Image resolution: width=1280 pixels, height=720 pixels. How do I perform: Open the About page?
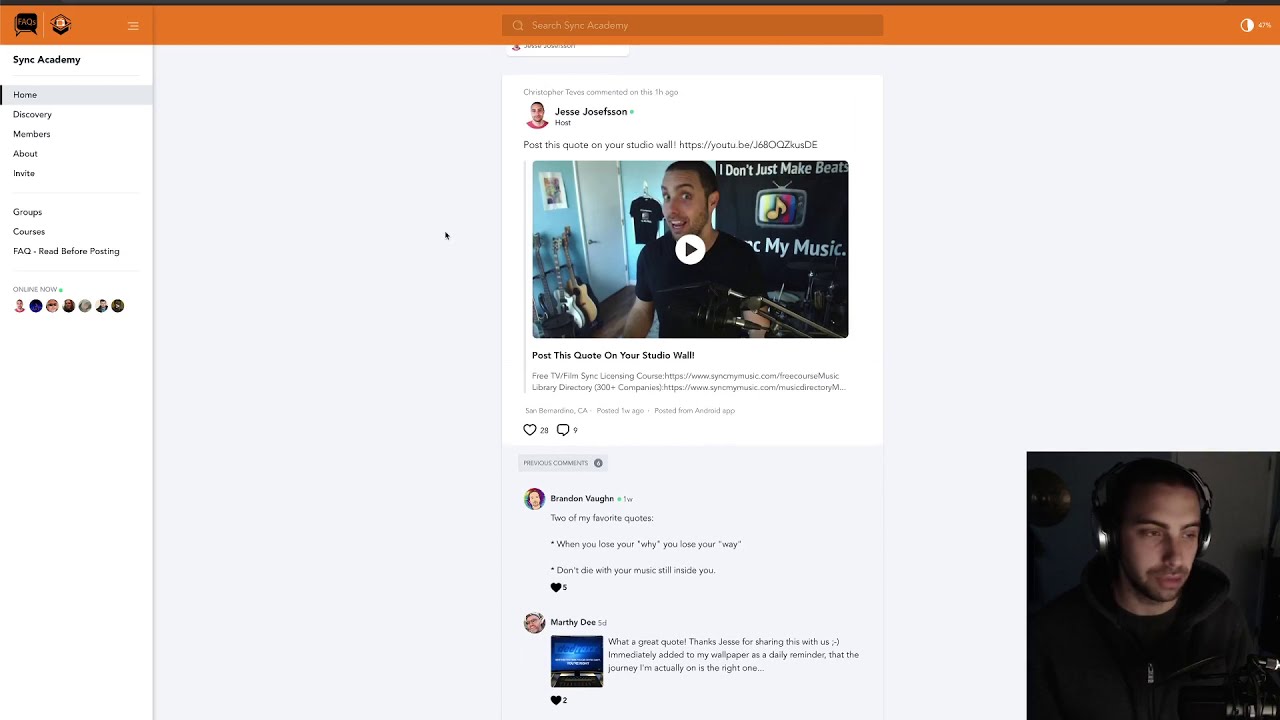(25, 153)
